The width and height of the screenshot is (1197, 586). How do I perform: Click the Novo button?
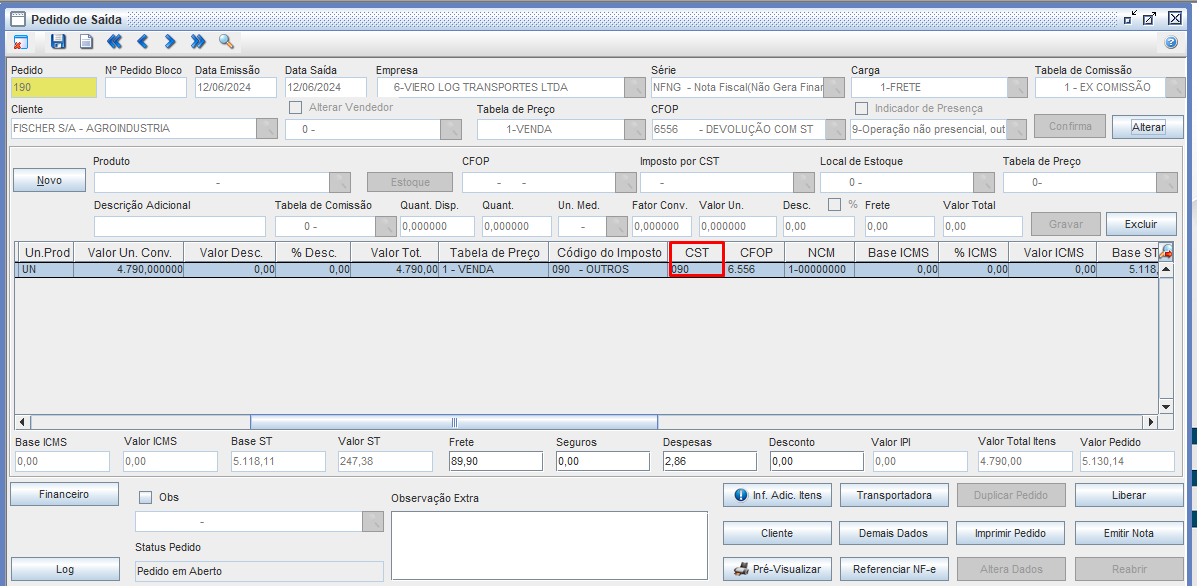pos(50,181)
